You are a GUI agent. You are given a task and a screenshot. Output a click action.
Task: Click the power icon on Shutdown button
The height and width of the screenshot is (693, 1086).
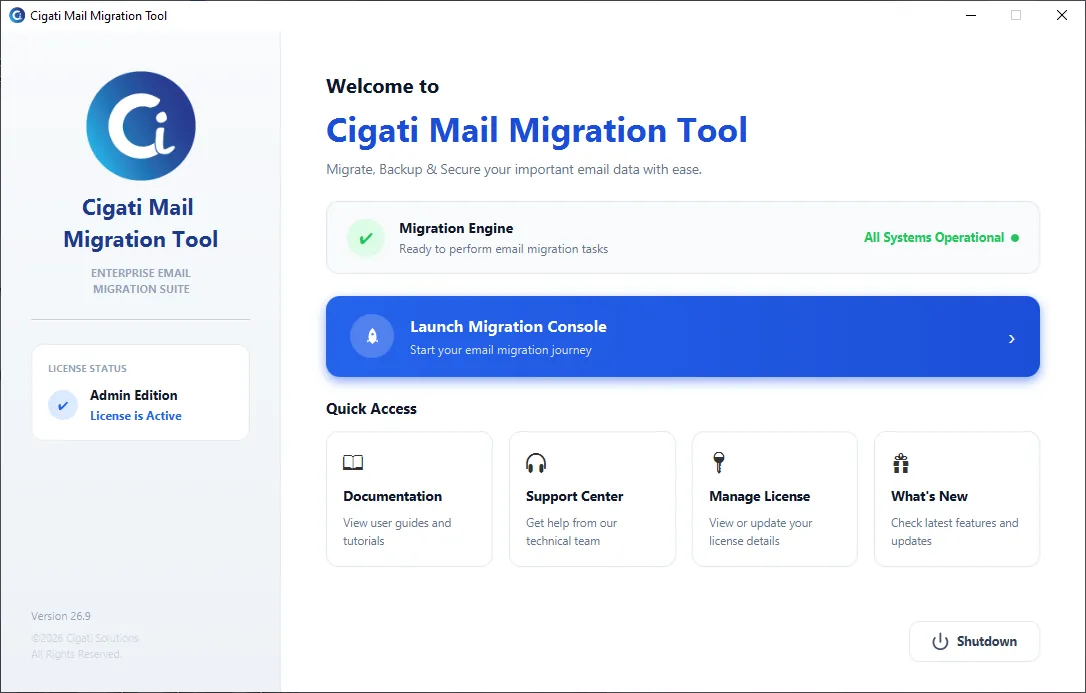pos(940,642)
